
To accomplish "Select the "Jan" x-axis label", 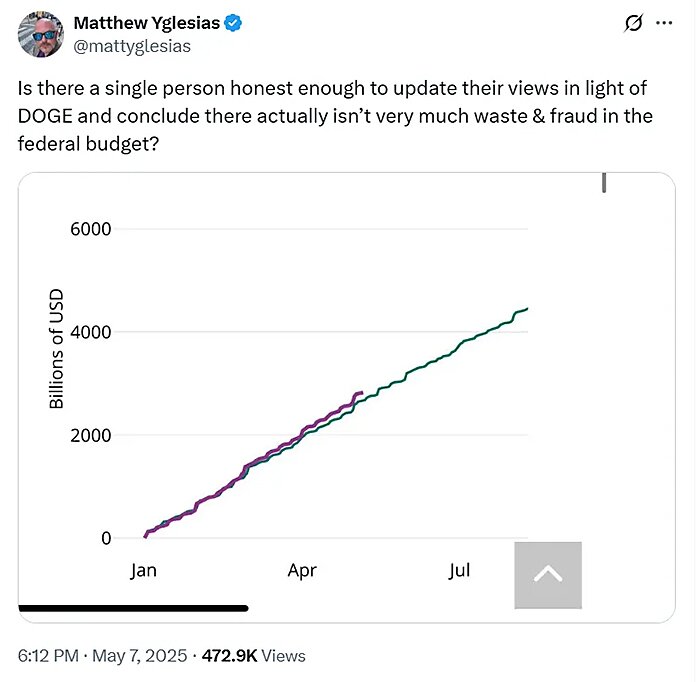I will pyautogui.click(x=143, y=571).
